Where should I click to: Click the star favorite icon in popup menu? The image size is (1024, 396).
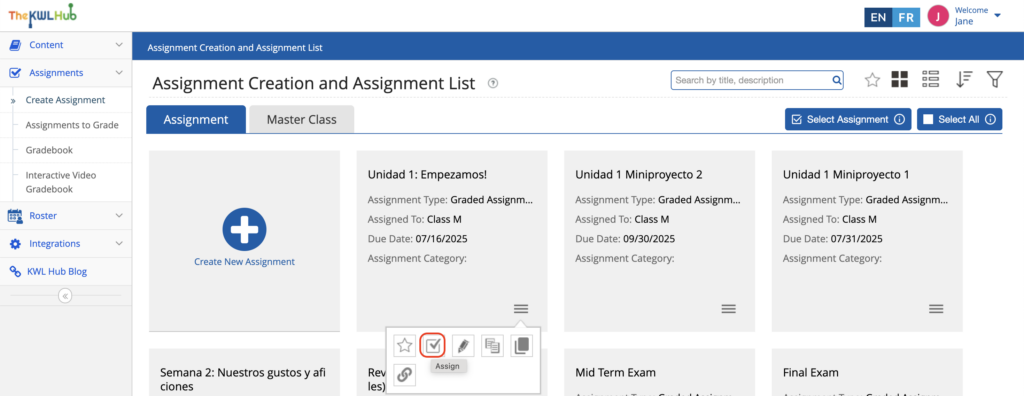pyautogui.click(x=404, y=345)
